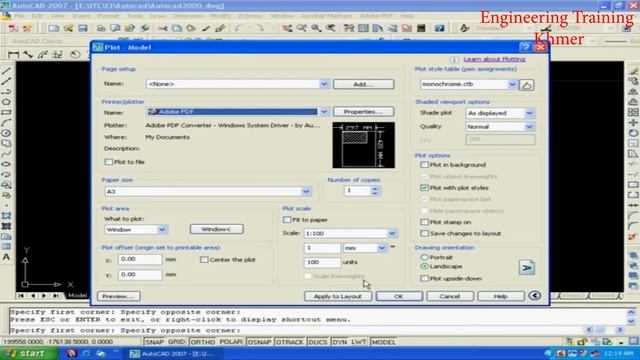Open the mm units dropdown
Image resolution: width=640 pixels, height=360 pixels.
[381, 248]
